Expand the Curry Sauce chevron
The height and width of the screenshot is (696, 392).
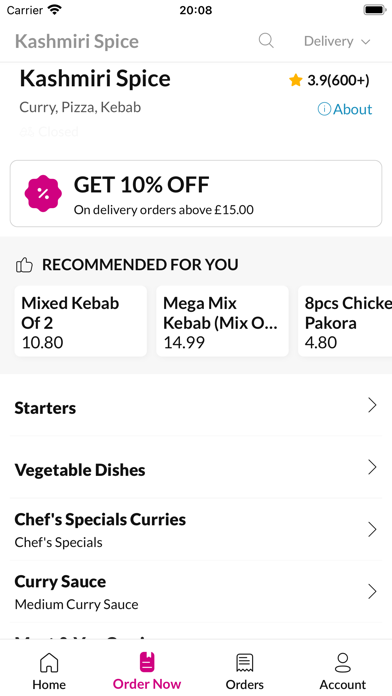tap(372, 592)
